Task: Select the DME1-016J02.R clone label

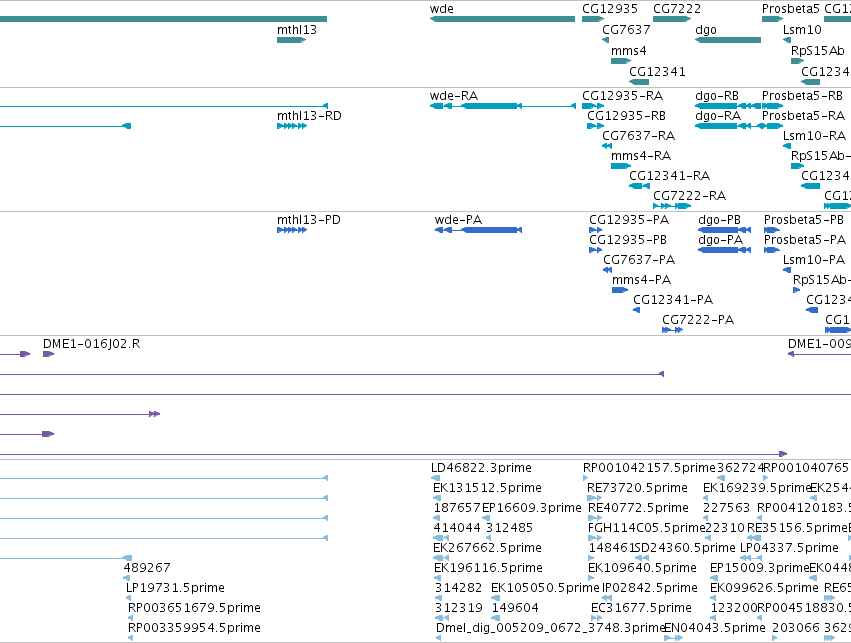Action: pos(91,344)
